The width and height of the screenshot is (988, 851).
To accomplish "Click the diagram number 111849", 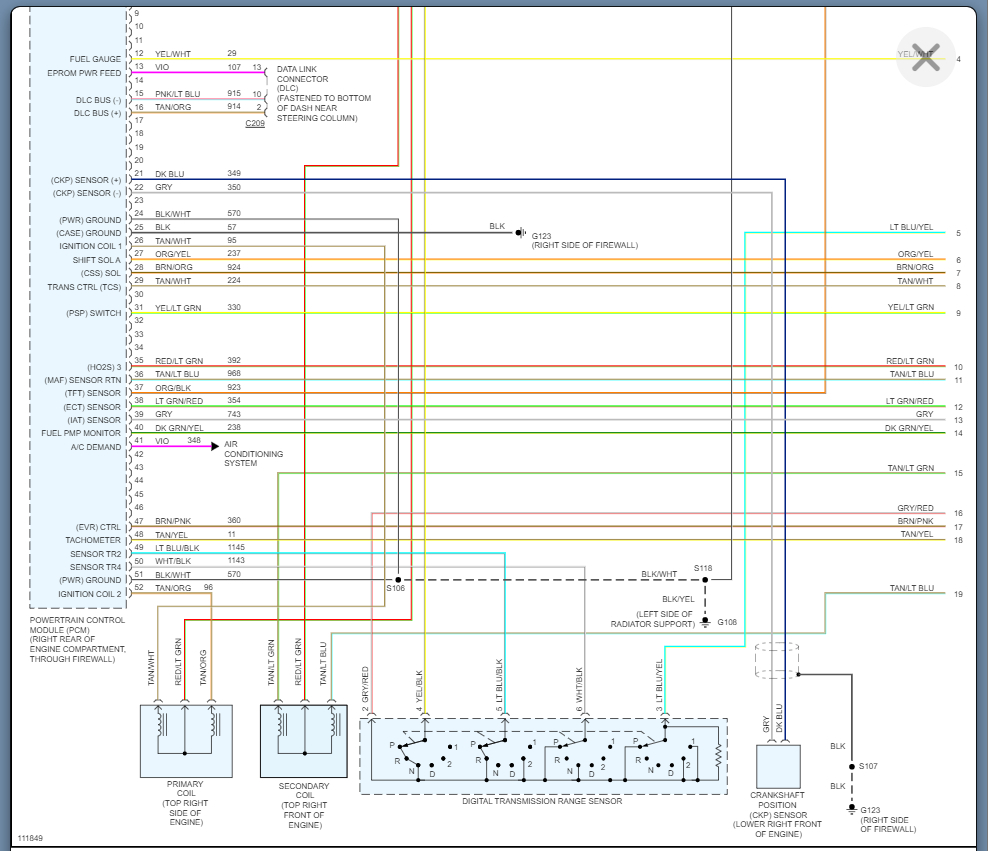I will click(30, 838).
